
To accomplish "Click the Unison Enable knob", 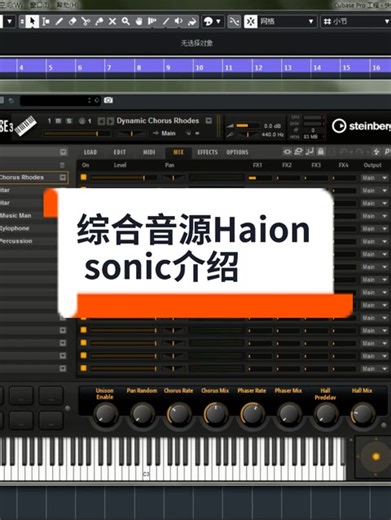I will pos(105,414).
